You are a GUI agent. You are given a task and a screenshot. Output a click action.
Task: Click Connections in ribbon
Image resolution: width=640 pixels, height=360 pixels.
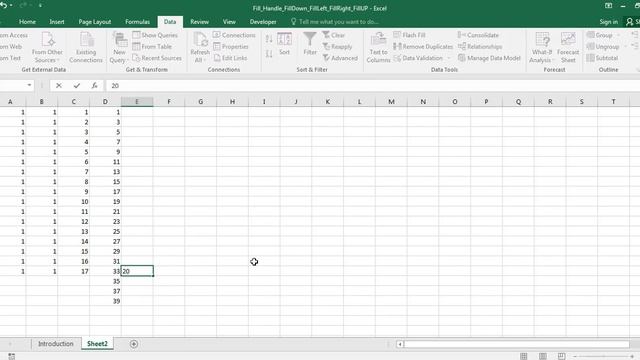pyautogui.click(x=234, y=35)
